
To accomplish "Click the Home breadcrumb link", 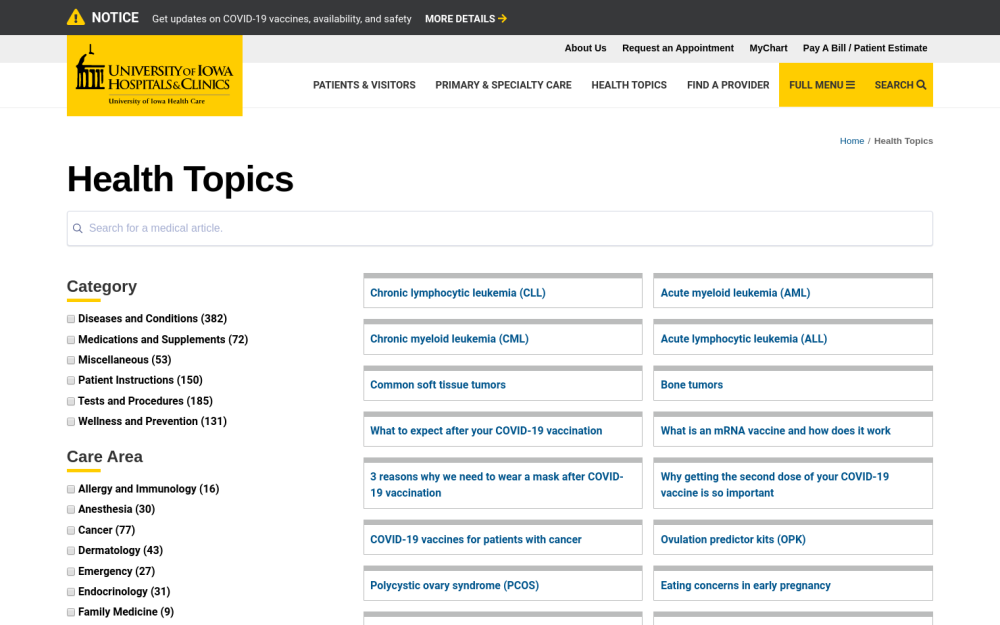I will [x=852, y=140].
